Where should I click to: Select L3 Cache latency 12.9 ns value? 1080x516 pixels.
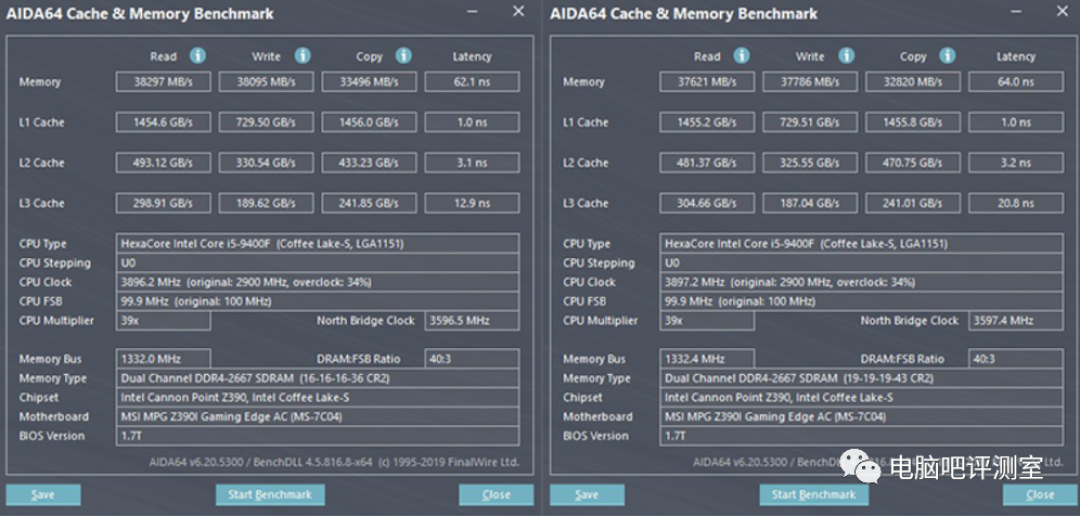[x=472, y=203]
